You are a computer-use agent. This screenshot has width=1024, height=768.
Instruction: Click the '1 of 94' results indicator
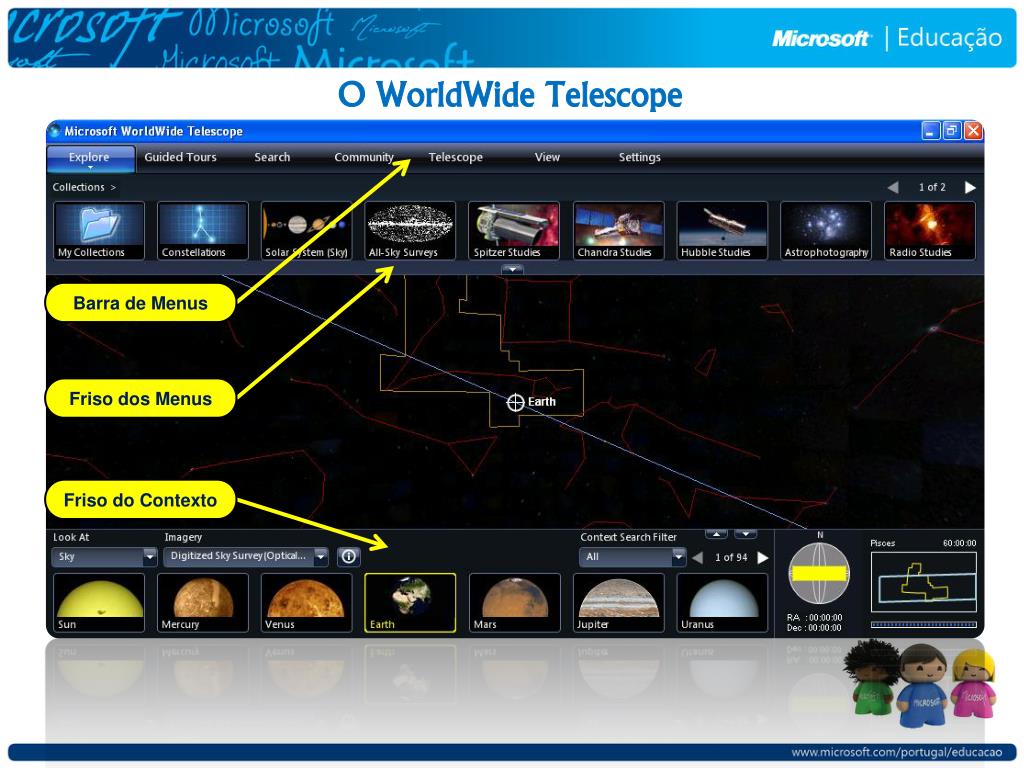[731, 558]
